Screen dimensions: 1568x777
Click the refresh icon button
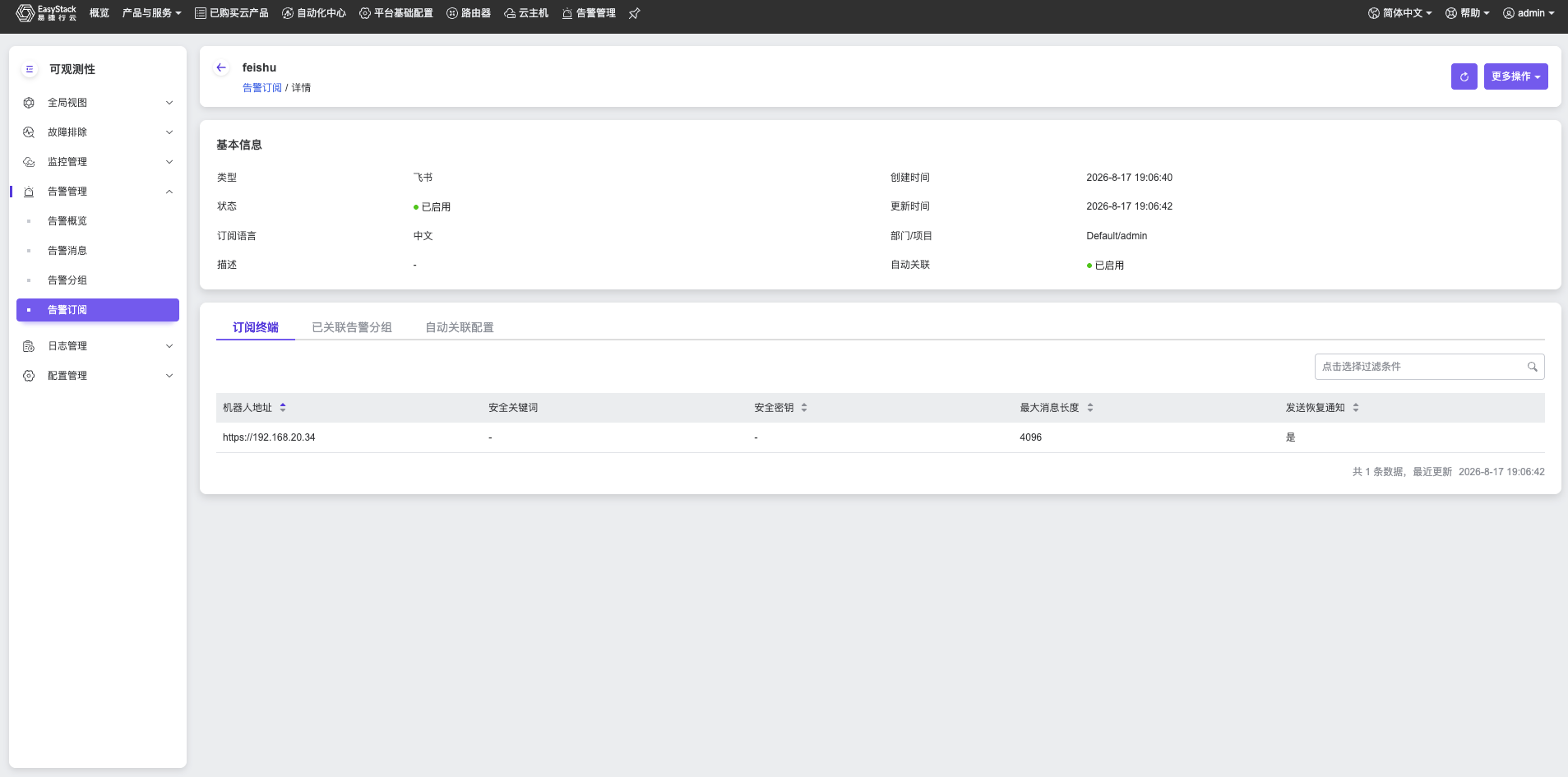tap(1464, 76)
